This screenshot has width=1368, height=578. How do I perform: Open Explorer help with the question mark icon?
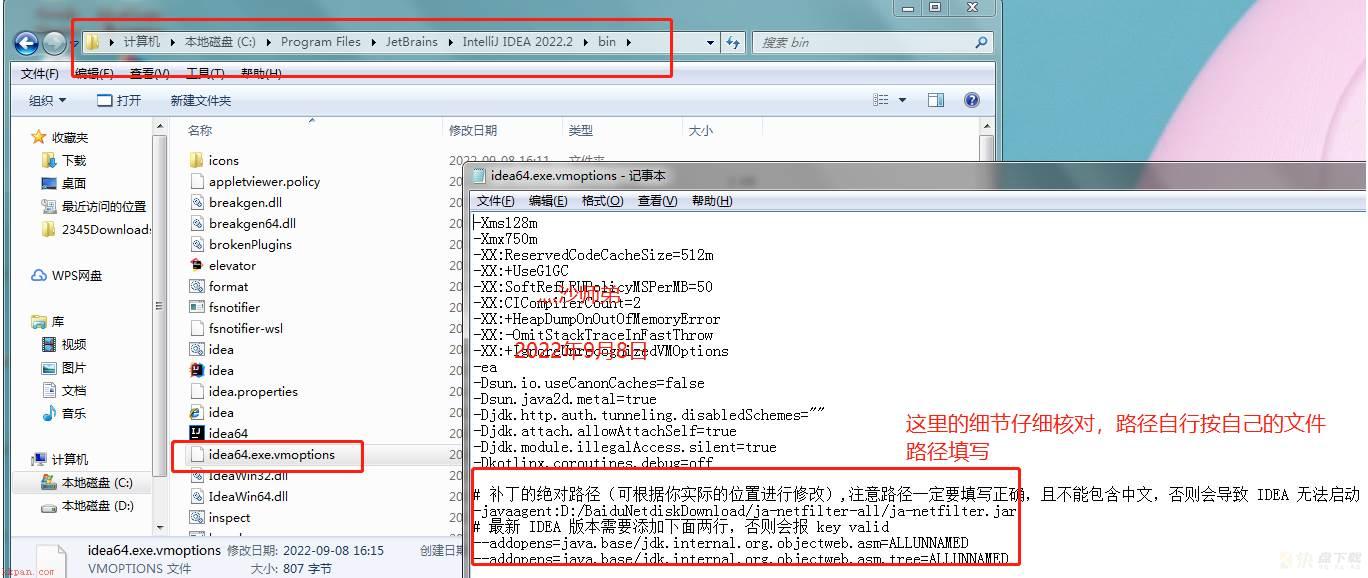click(971, 100)
